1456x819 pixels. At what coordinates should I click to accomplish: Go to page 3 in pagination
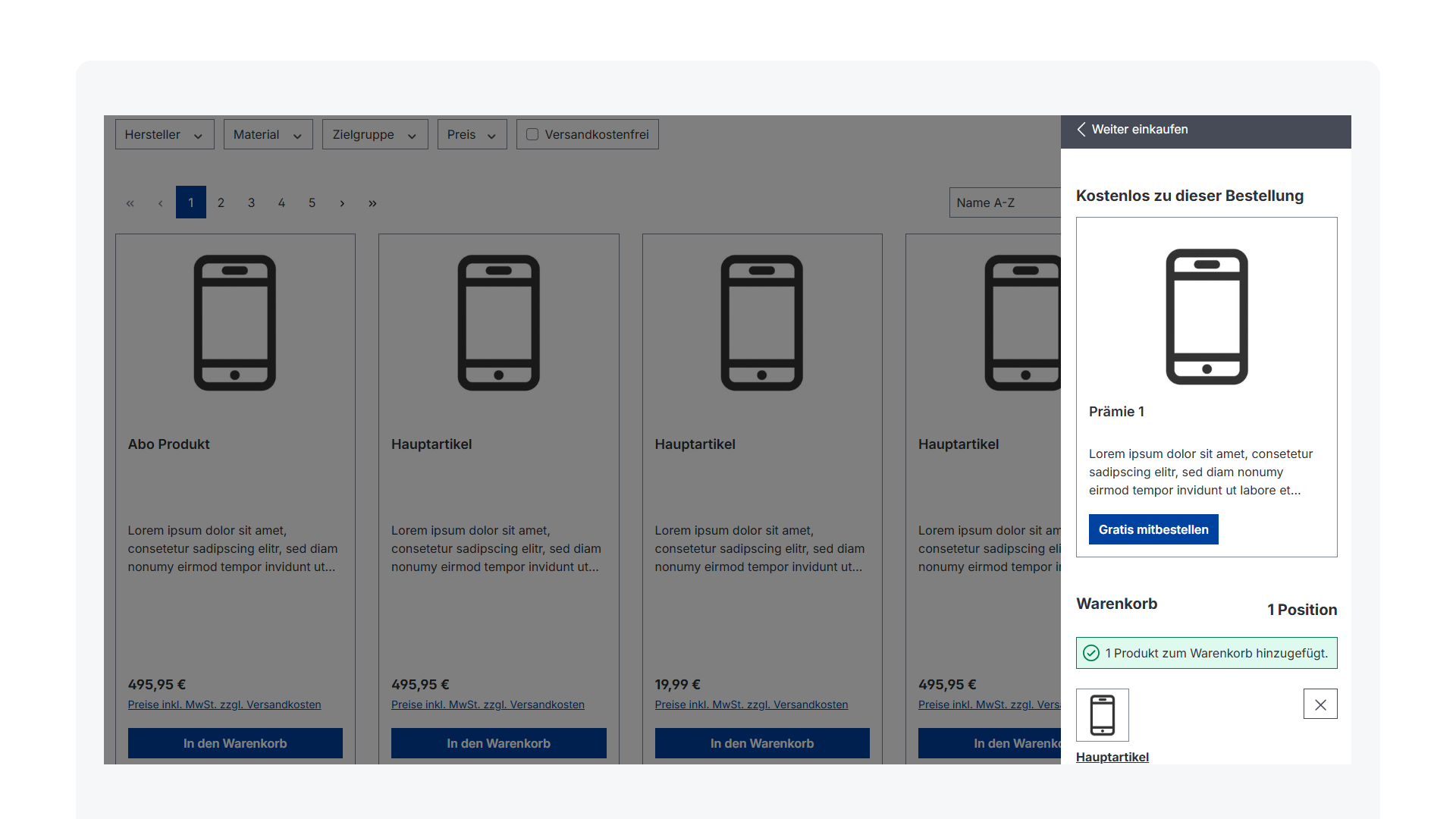point(251,203)
